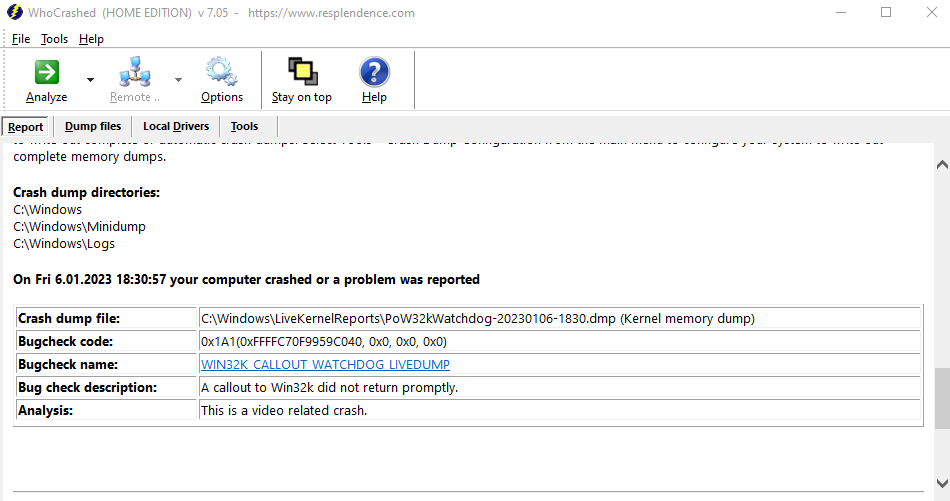
Task: Expand the Analyze dropdown arrow
Action: 90,80
